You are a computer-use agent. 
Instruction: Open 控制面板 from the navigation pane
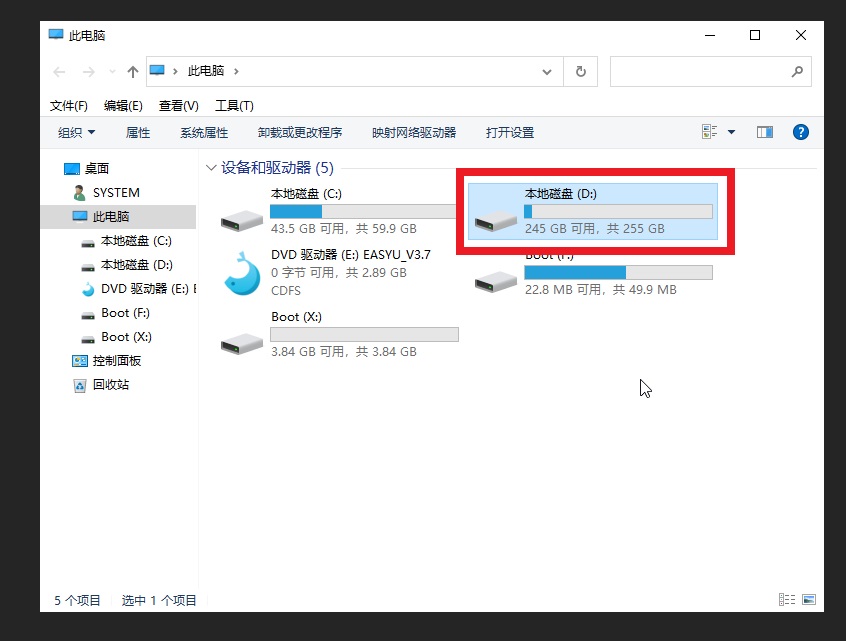click(x=116, y=361)
